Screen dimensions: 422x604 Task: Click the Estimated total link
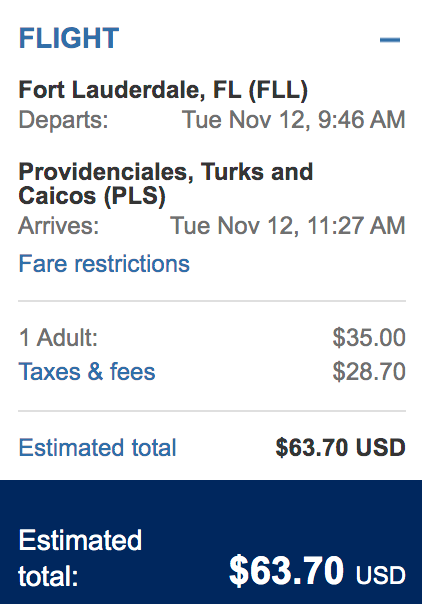click(x=97, y=448)
